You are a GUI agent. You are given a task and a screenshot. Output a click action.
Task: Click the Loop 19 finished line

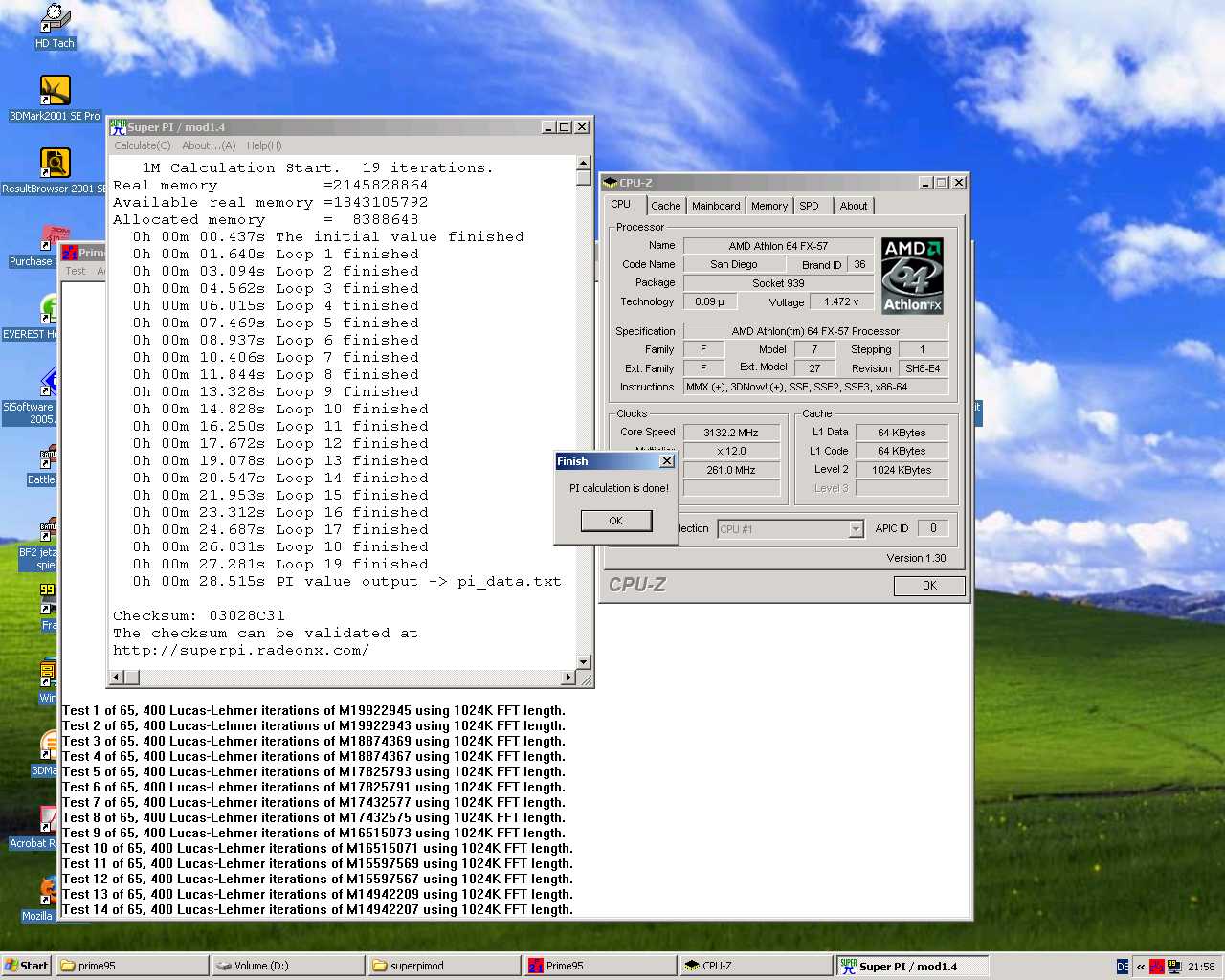[280, 564]
